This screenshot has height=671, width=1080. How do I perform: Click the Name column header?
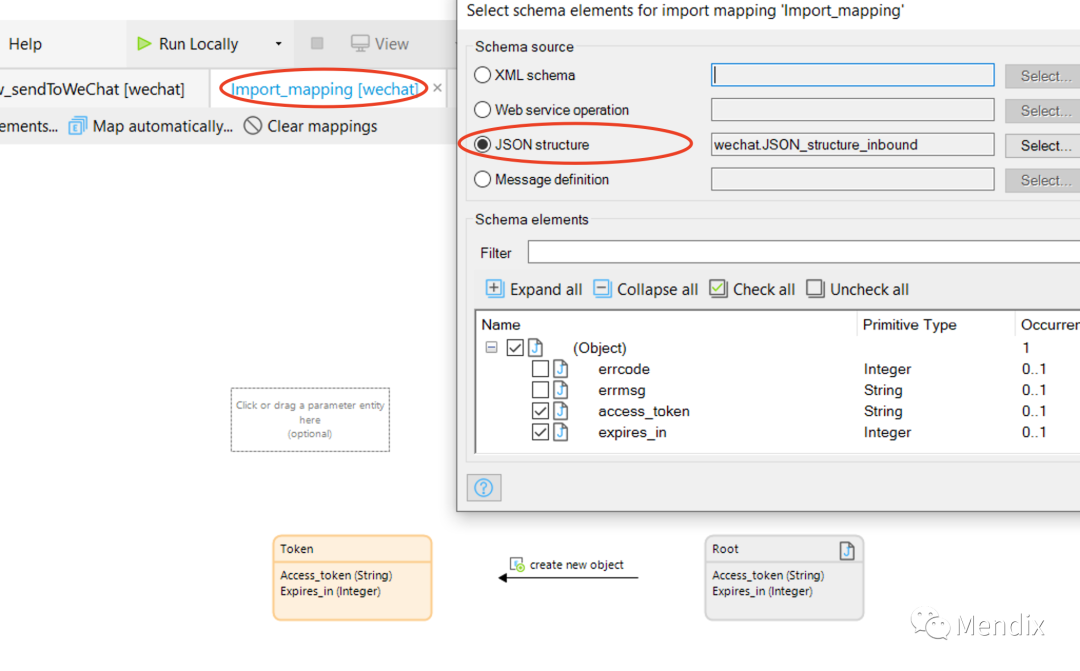[x=666, y=324]
